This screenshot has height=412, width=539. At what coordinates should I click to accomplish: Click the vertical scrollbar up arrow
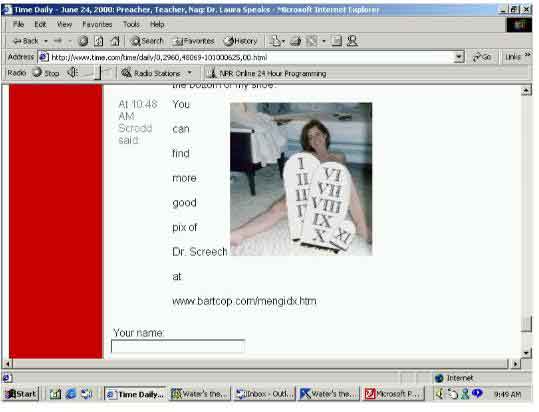(x=526, y=90)
